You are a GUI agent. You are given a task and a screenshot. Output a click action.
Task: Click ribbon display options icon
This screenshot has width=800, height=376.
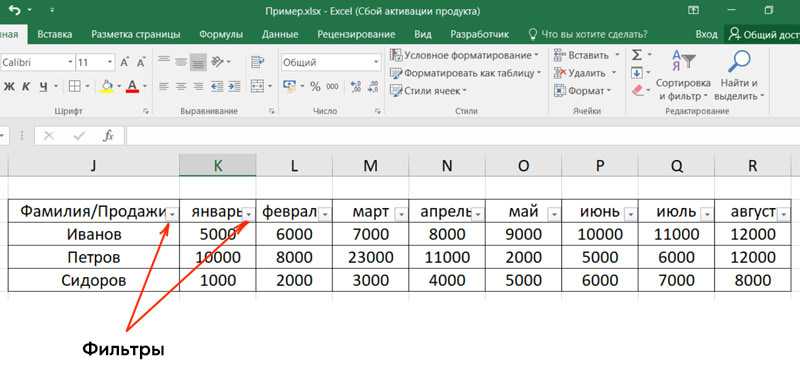point(693,10)
